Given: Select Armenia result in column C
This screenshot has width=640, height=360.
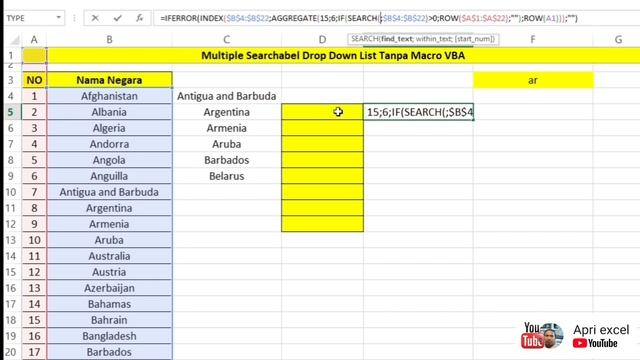Looking at the screenshot, I should point(227,128).
